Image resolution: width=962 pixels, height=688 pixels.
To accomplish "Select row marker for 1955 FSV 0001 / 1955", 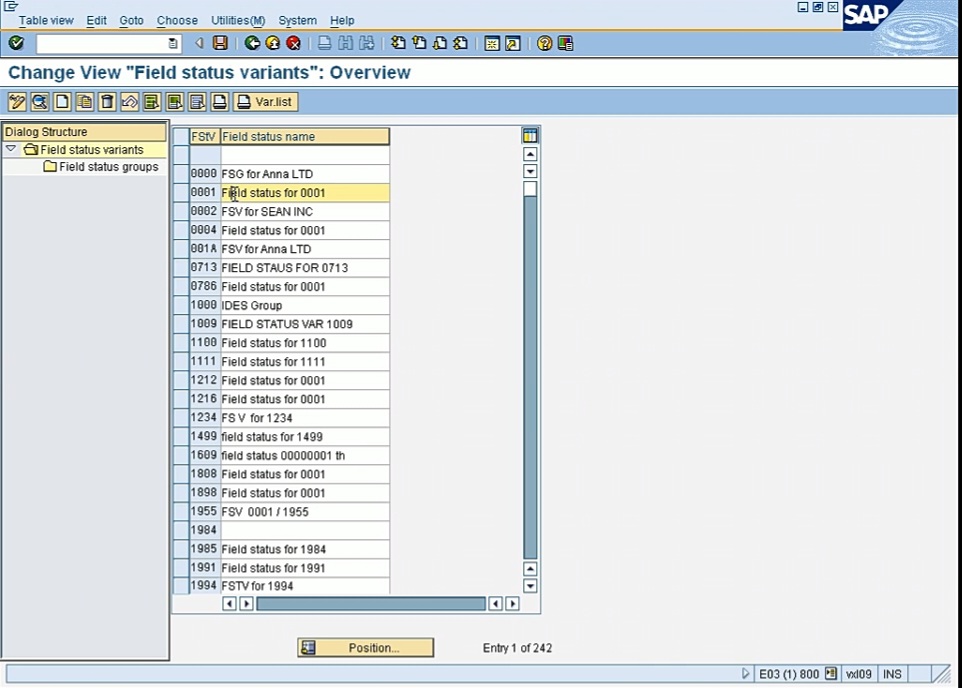I will coord(181,512).
